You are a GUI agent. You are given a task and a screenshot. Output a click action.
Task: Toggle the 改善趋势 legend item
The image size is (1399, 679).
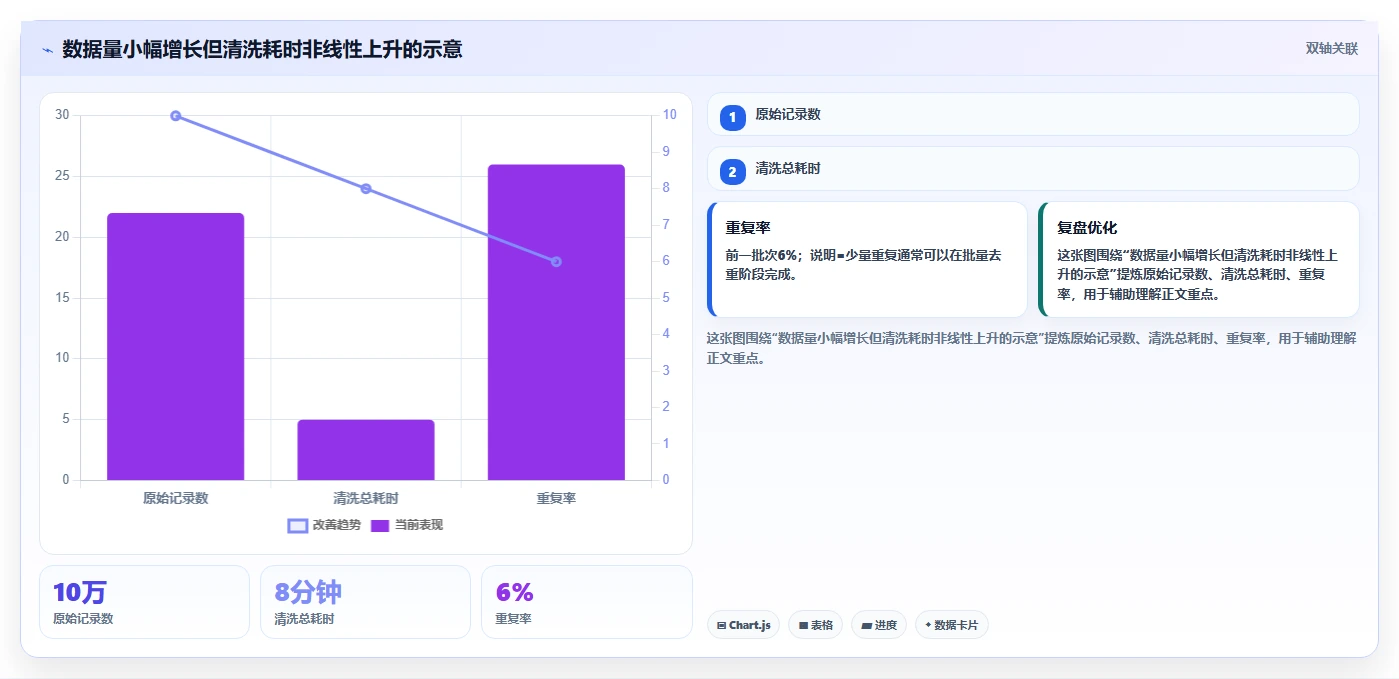pos(323,525)
